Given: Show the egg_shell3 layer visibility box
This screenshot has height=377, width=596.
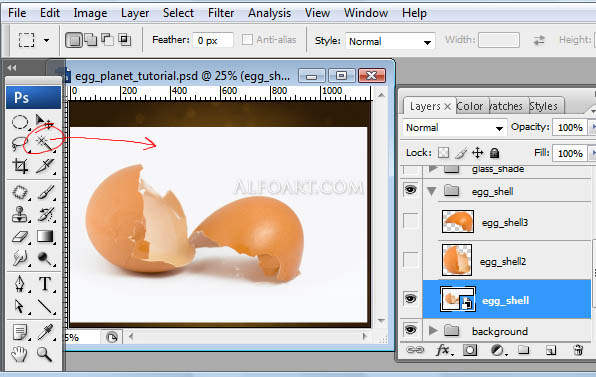Looking at the screenshot, I should [411, 221].
